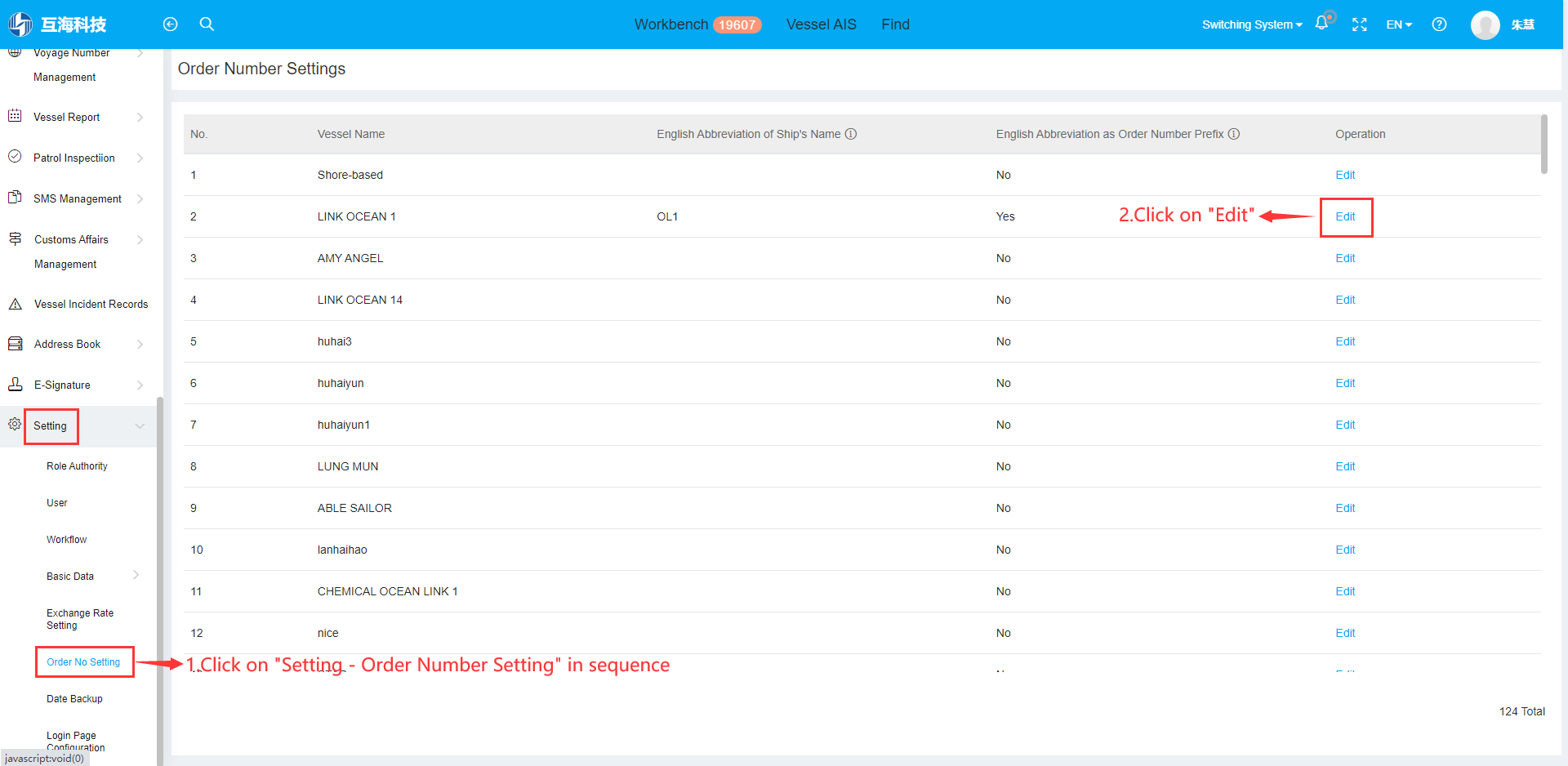The width and height of the screenshot is (1568, 766).
Task: Click the sidebar vertical scrollbar thumb
Action: point(160,581)
